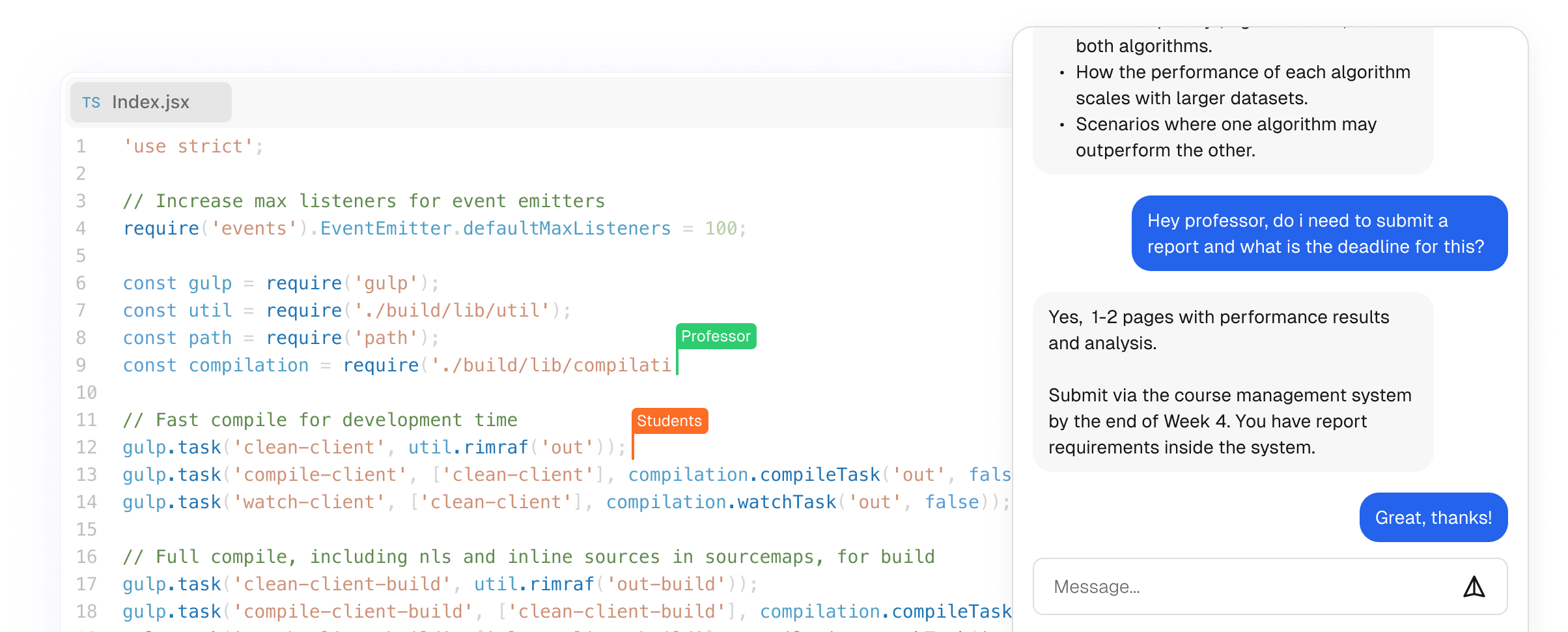
Task: Click the "Hey professor" blue message bubble
Action: 1319,233
